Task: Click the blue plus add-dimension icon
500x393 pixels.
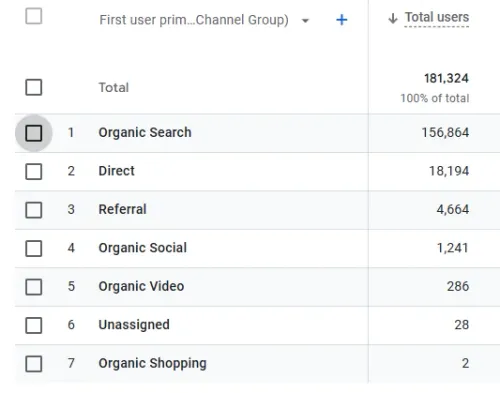Action: point(342,20)
